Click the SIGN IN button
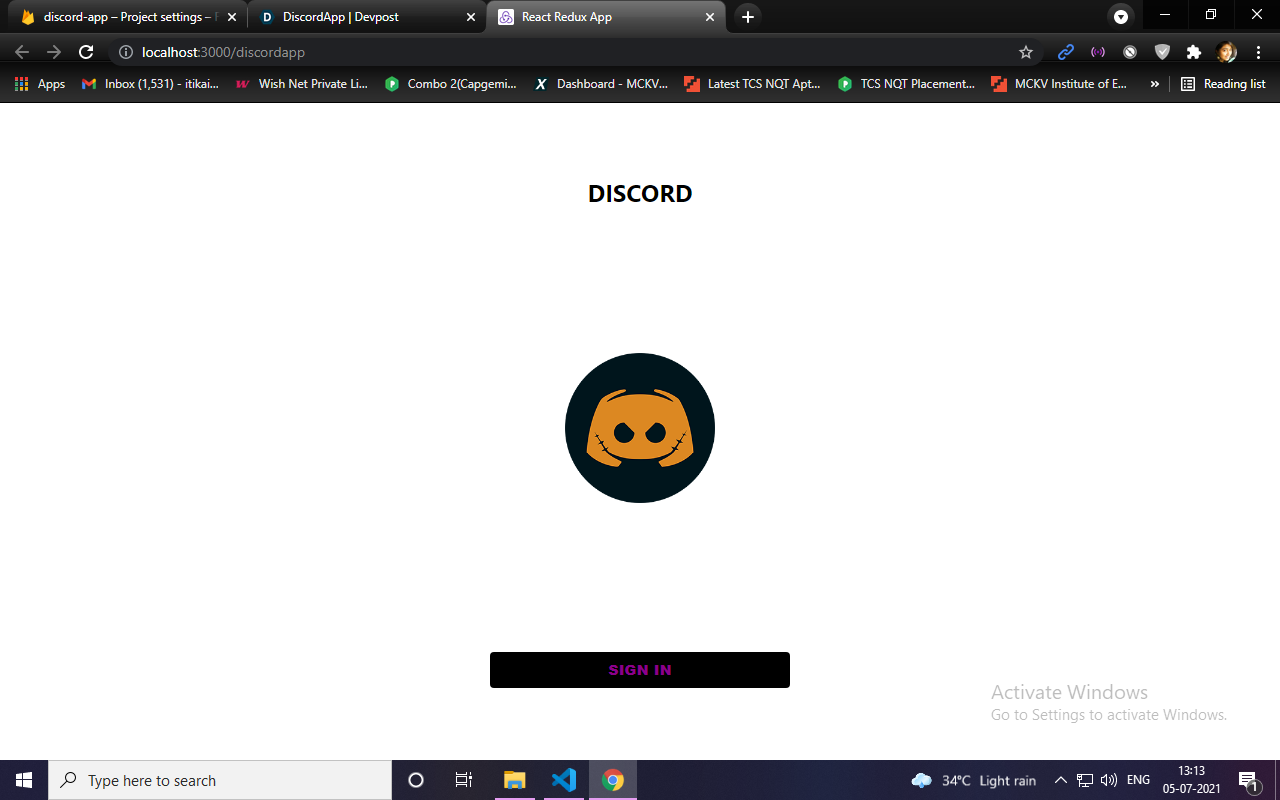The width and height of the screenshot is (1280, 800). 640,670
